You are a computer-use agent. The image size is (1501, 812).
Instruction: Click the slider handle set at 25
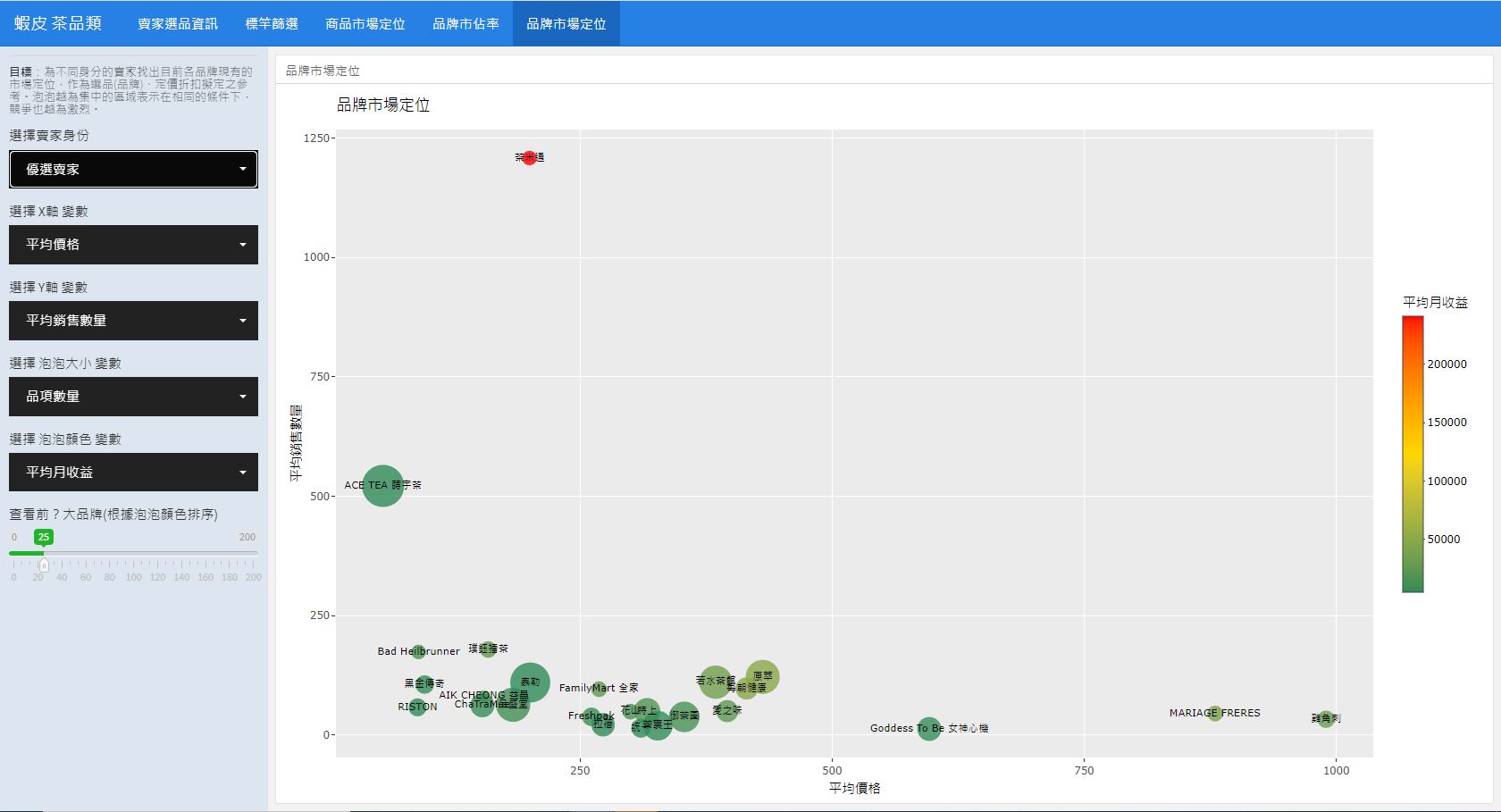pyautogui.click(x=44, y=565)
